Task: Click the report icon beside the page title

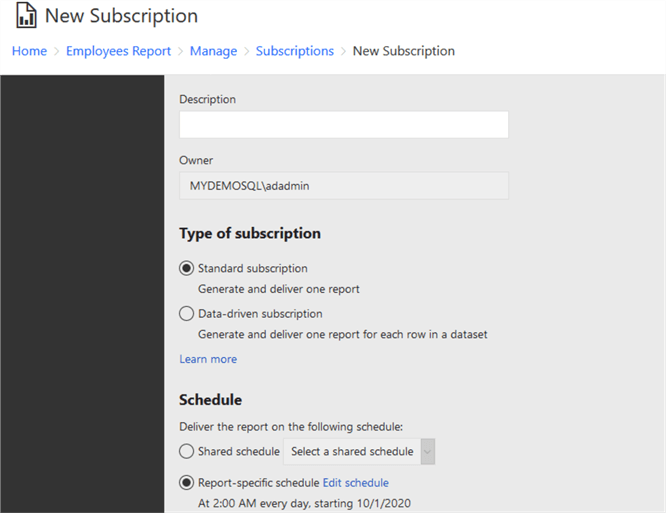Action: [x=27, y=17]
